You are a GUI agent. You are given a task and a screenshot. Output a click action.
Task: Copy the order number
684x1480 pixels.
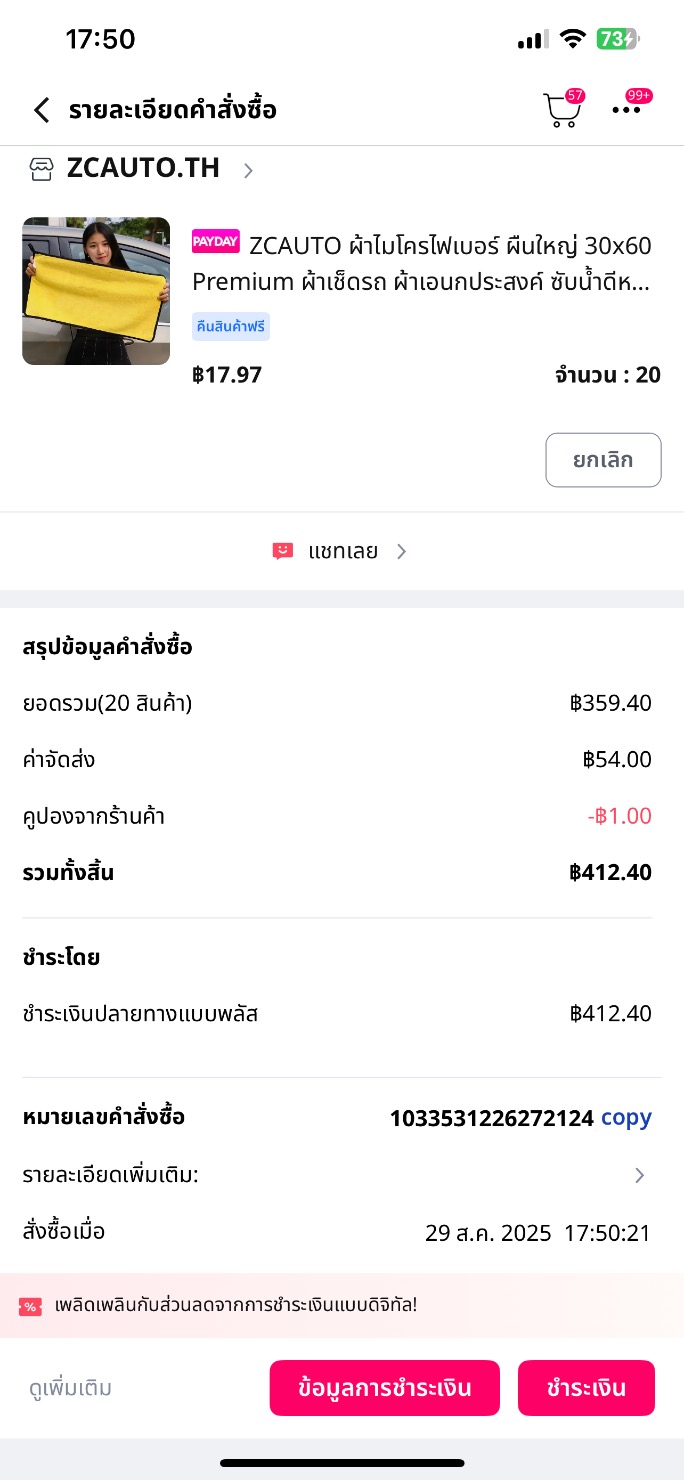[626, 1118]
